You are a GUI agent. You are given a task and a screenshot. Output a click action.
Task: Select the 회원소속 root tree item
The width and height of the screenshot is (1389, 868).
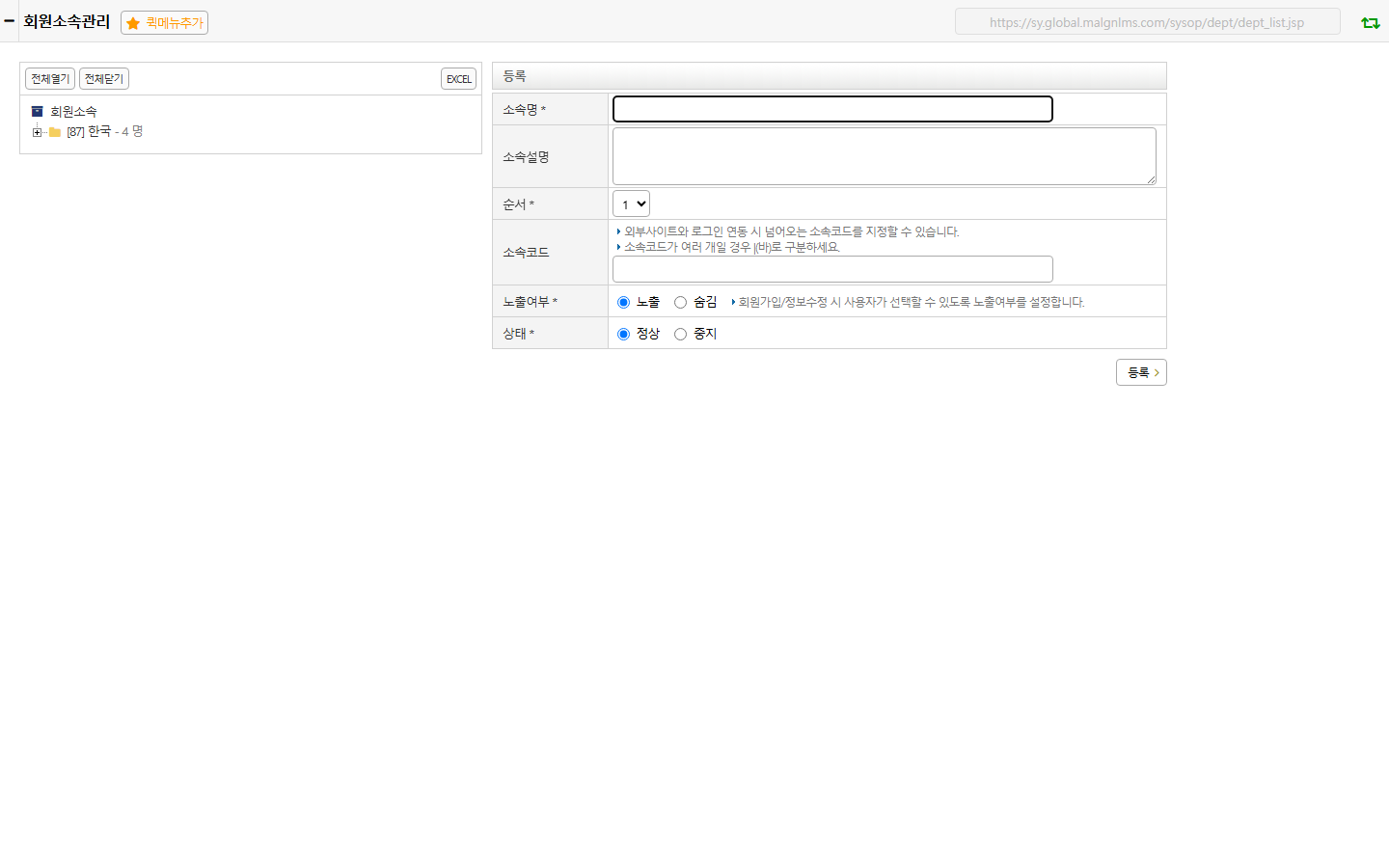point(73,112)
